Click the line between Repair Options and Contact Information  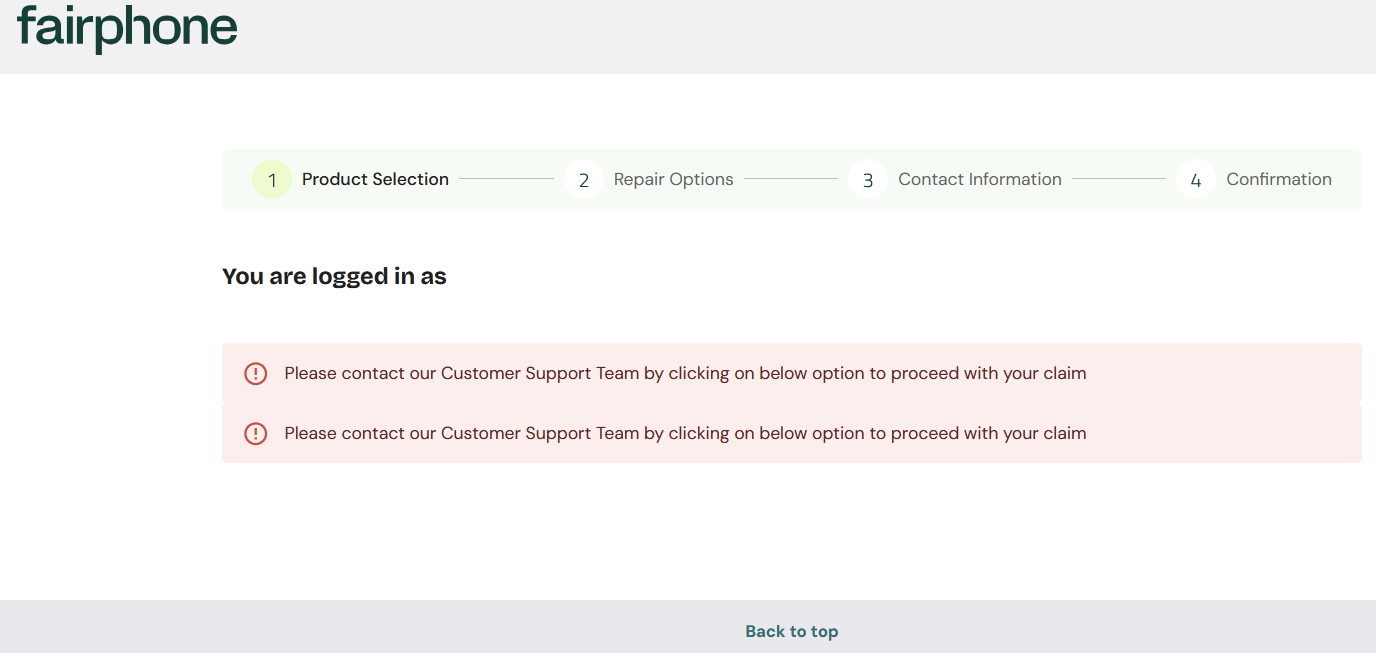pyautogui.click(x=791, y=180)
